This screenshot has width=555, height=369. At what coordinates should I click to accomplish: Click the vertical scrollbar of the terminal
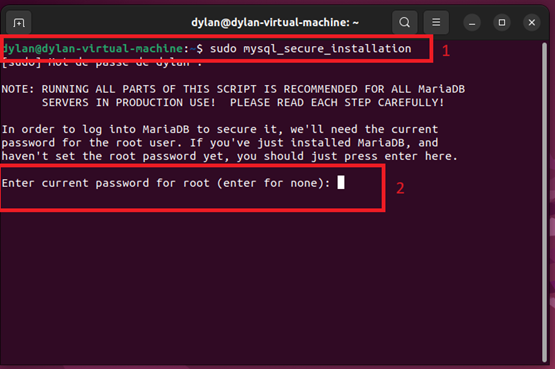[x=545, y=202]
